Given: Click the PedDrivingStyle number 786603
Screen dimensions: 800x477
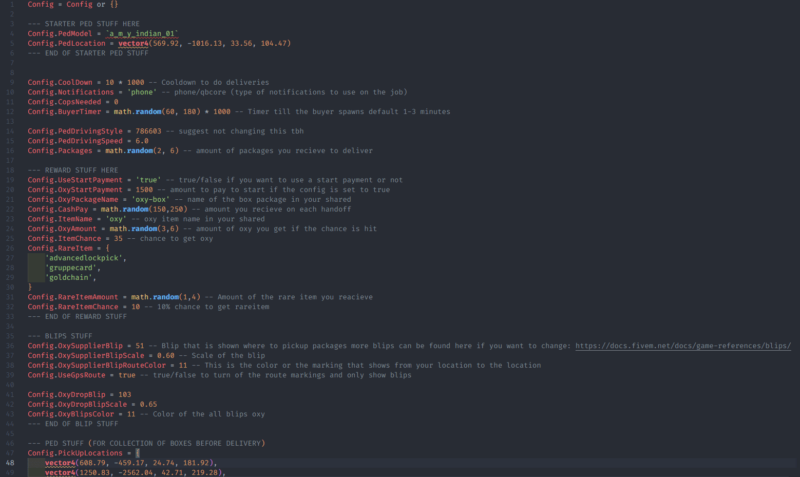Looking at the screenshot, I should [148, 131].
